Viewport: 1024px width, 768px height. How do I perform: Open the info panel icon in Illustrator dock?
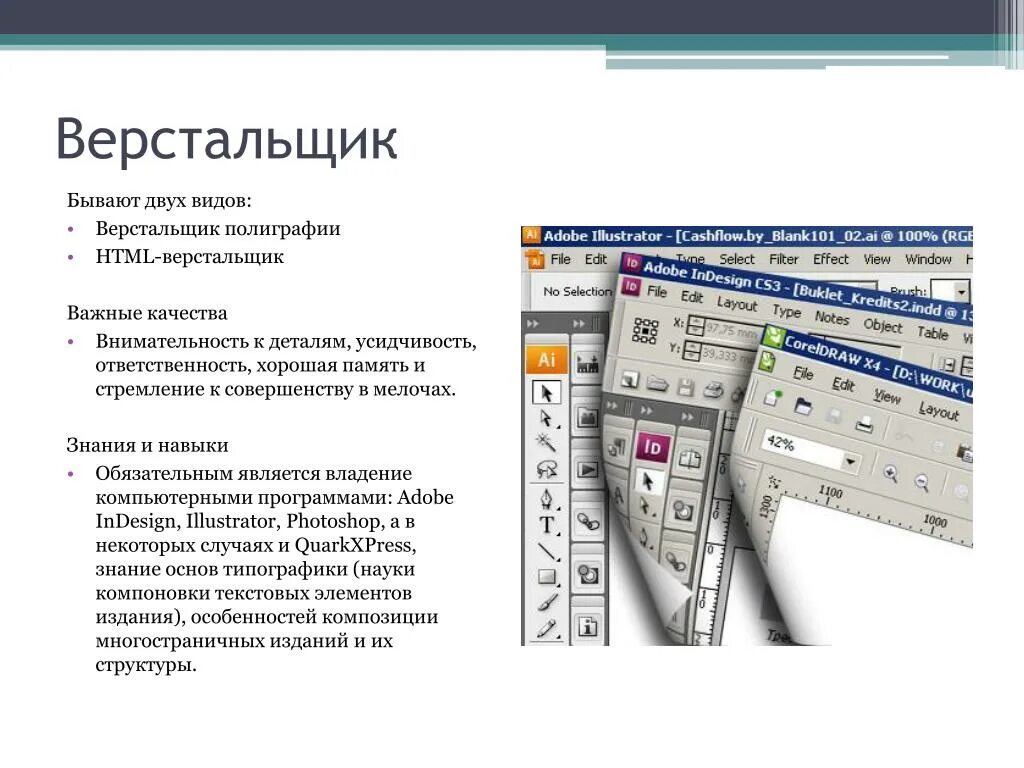tap(588, 627)
